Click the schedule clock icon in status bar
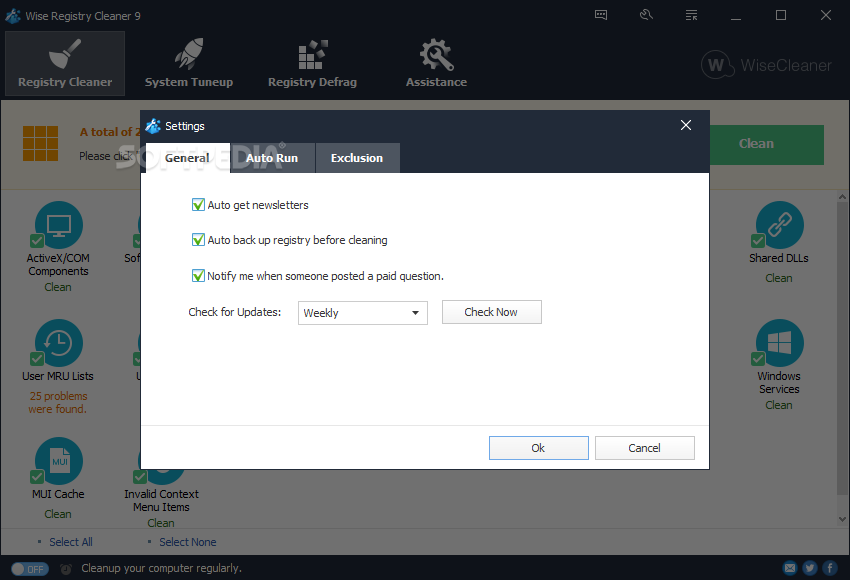The width and height of the screenshot is (850, 580). coord(66,569)
